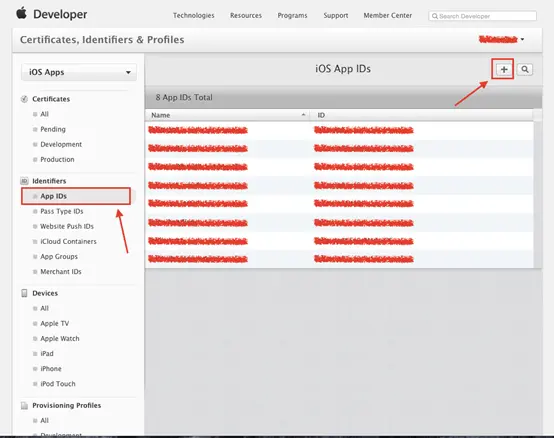Select Pending under Certificates
554x438 pixels.
click(x=53, y=129)
